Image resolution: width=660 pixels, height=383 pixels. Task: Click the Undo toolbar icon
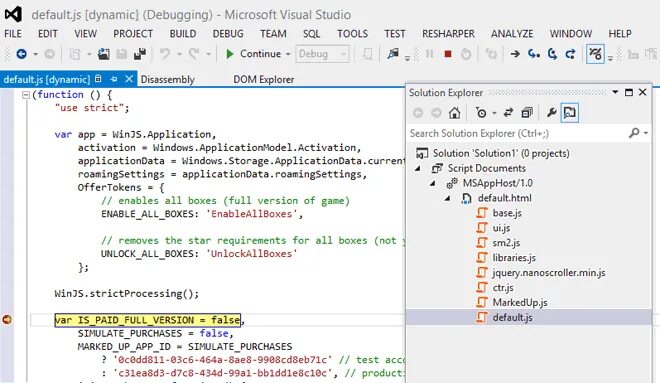[165, 54]
